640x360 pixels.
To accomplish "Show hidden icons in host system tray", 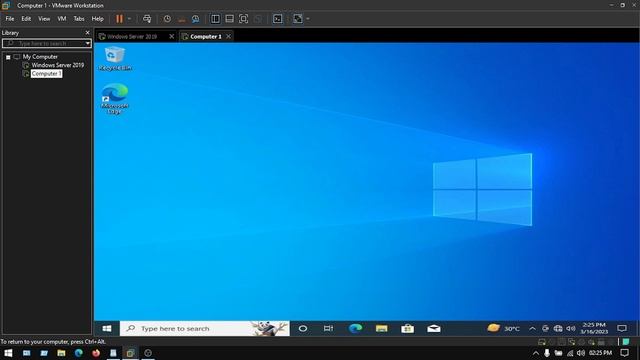I will 536,353.
